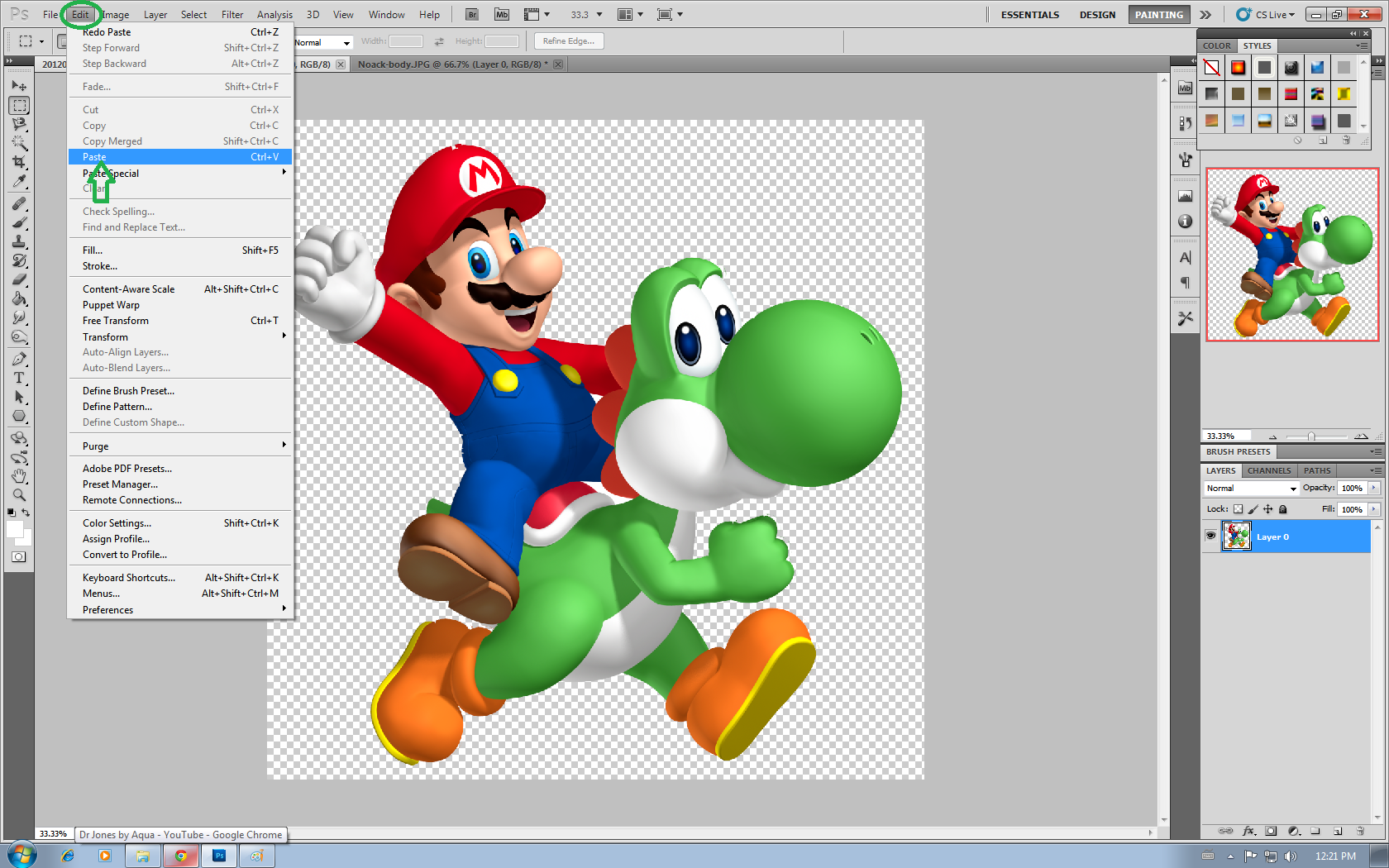Expand the Paste Special submenu
Screen dimensions: 1389x868
(179, 173)
